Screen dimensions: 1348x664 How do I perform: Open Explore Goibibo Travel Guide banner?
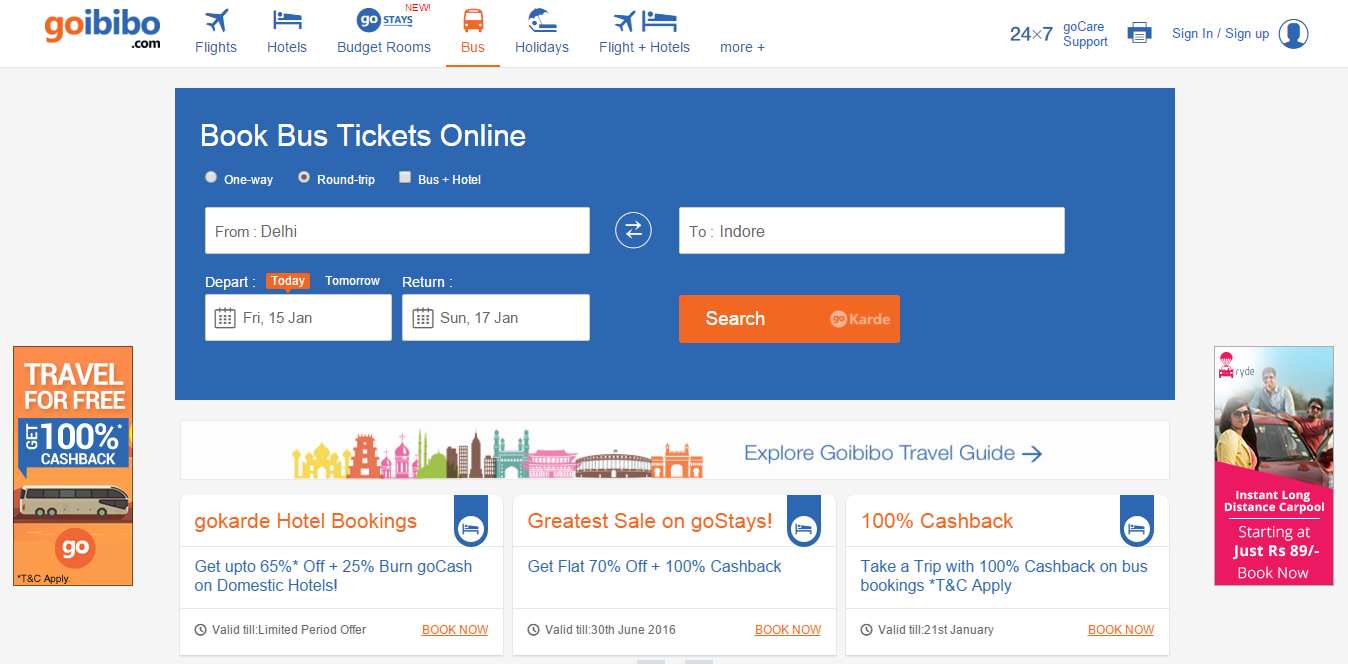pos(674,450)
